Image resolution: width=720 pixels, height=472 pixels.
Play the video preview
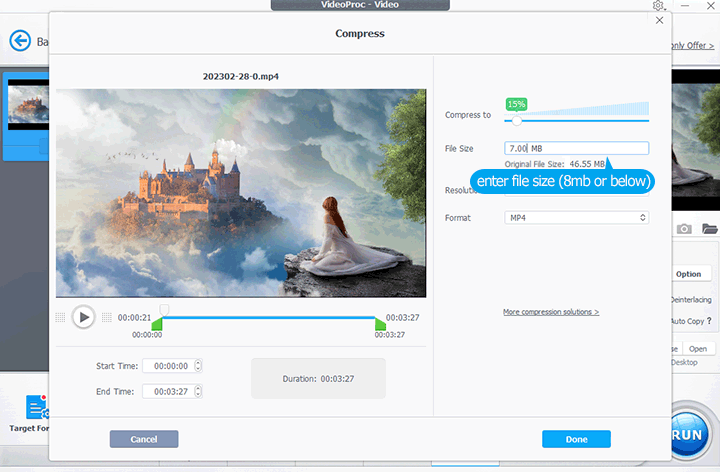(x=84, y=317)
